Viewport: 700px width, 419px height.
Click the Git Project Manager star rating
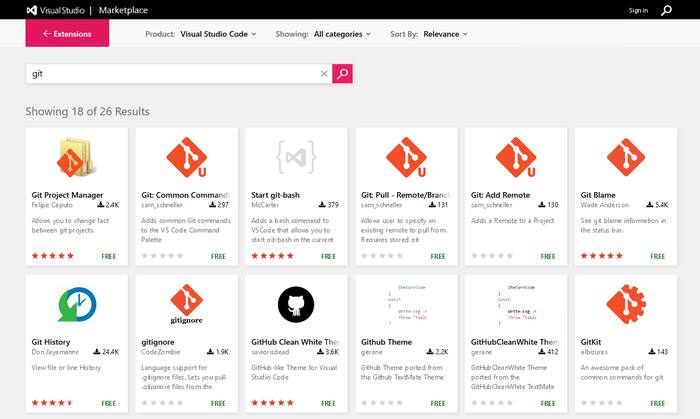tap(53, 256)
